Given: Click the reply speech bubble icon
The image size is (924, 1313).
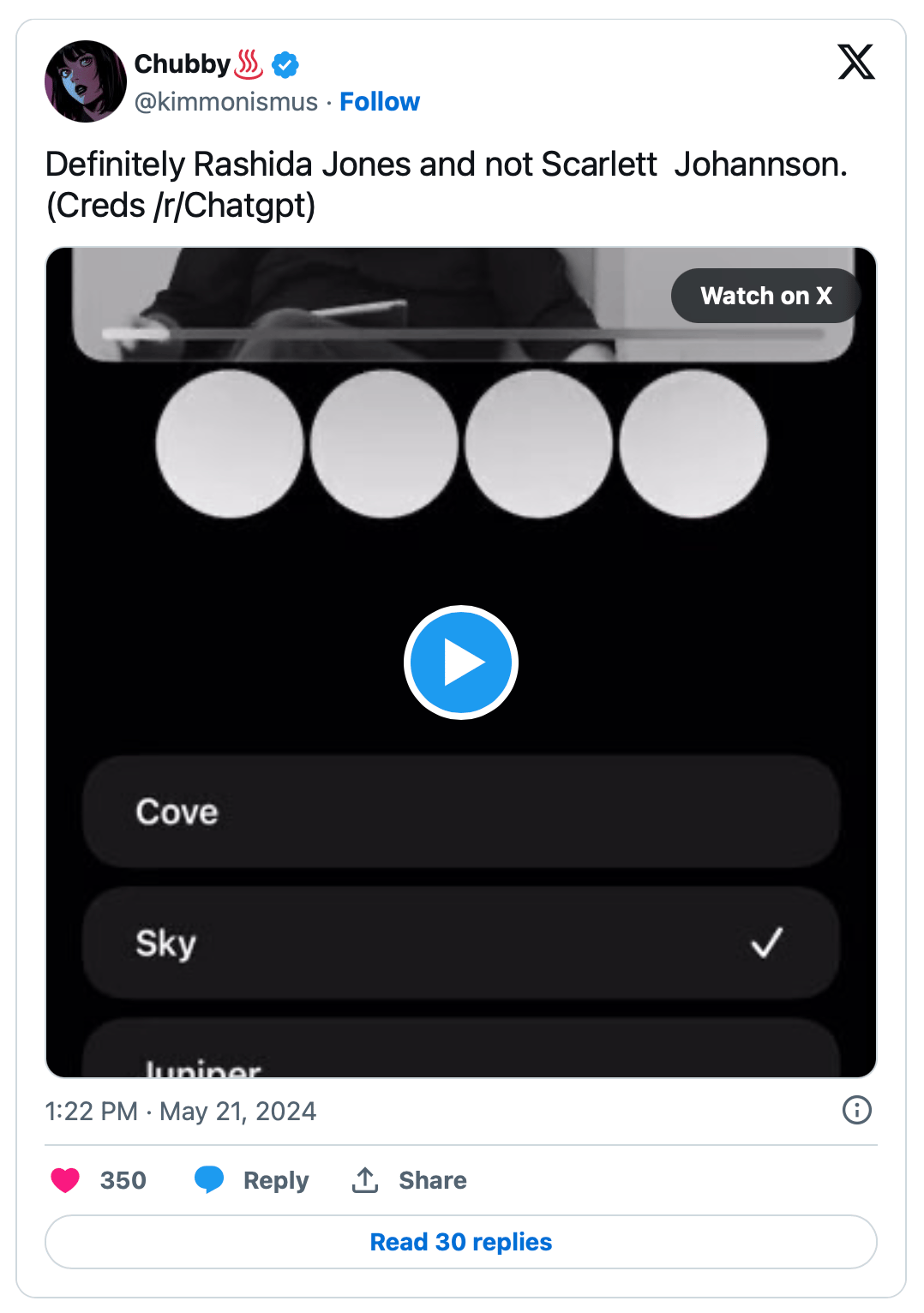Looking at the screenshot, I should click(209, 1179).
